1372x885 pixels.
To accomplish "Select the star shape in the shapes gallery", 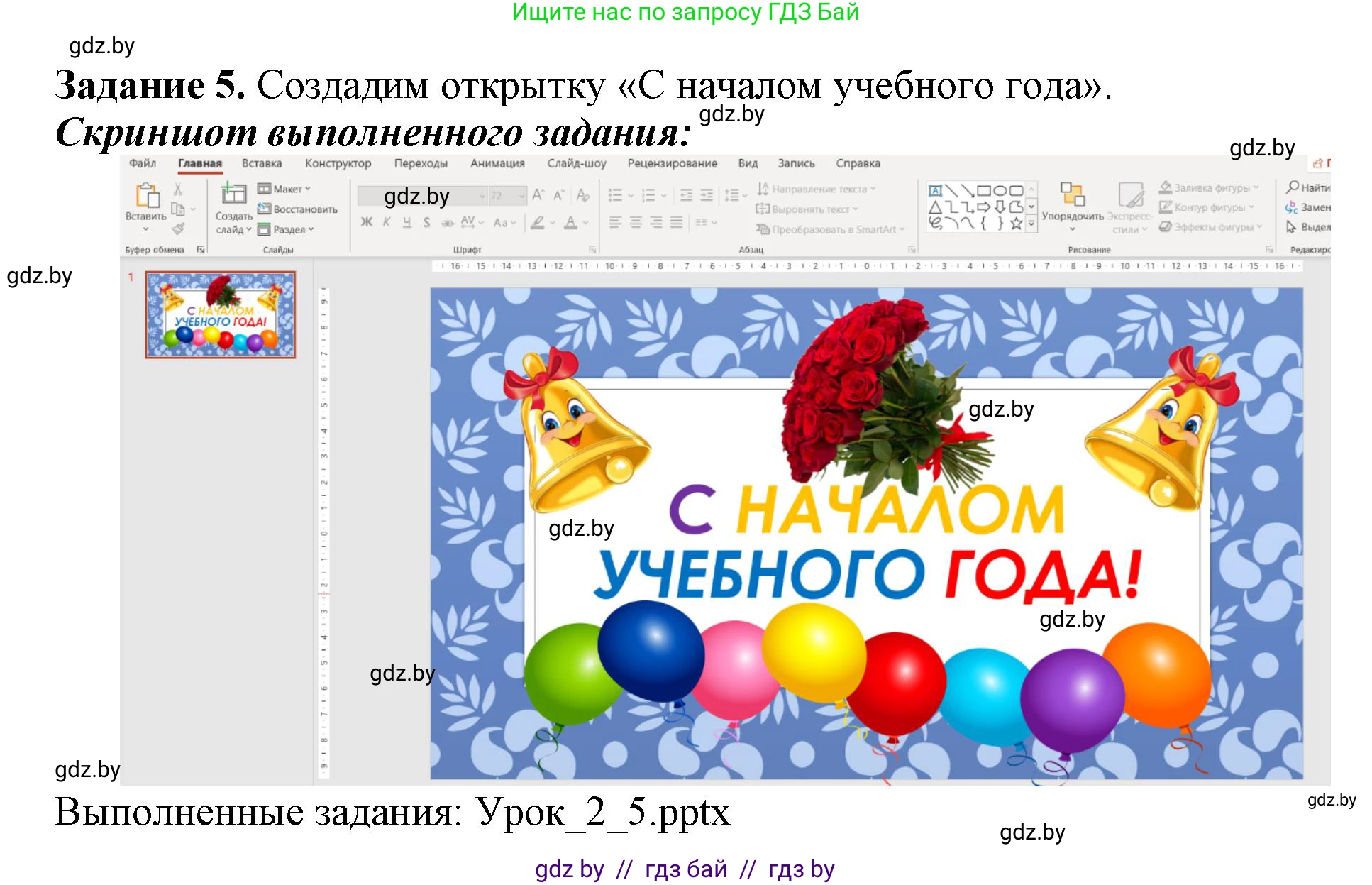I will pos(1014,222).
